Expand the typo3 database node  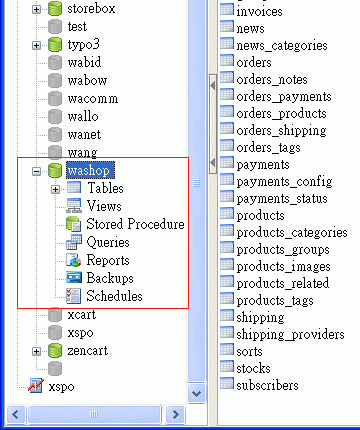pos(36,45)
